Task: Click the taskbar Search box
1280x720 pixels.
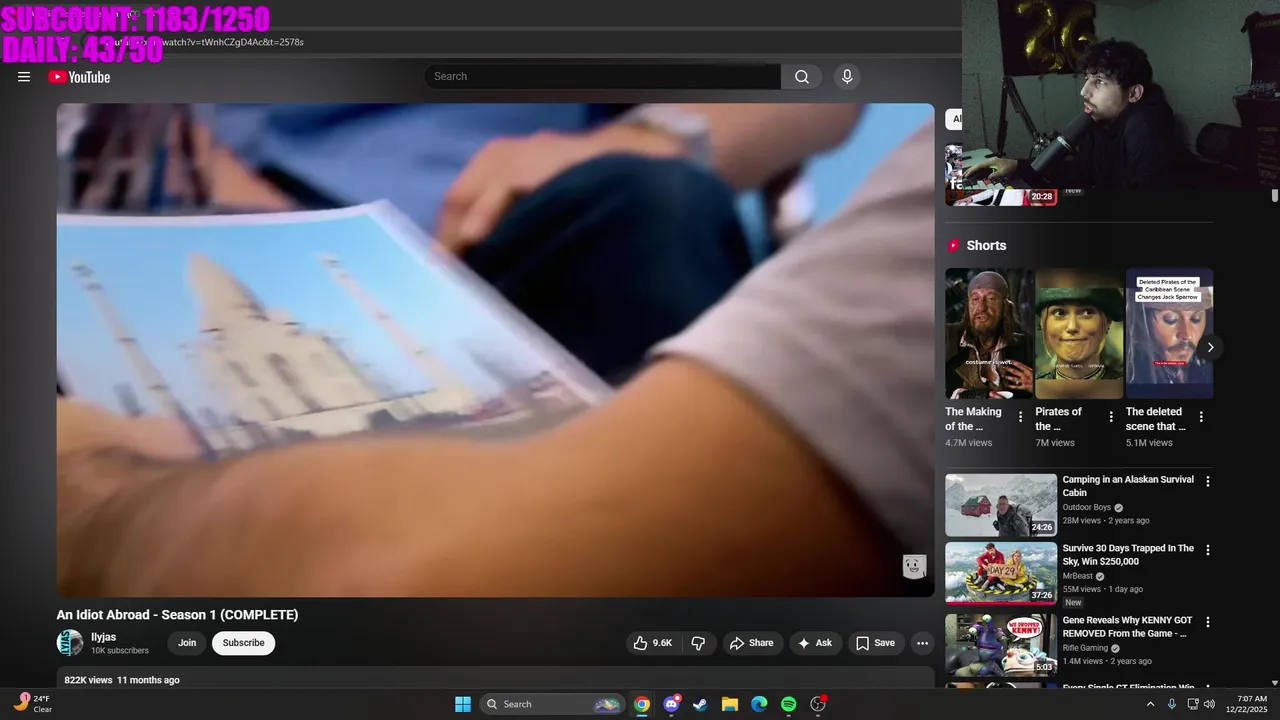Action: click(x=553, y=704)
